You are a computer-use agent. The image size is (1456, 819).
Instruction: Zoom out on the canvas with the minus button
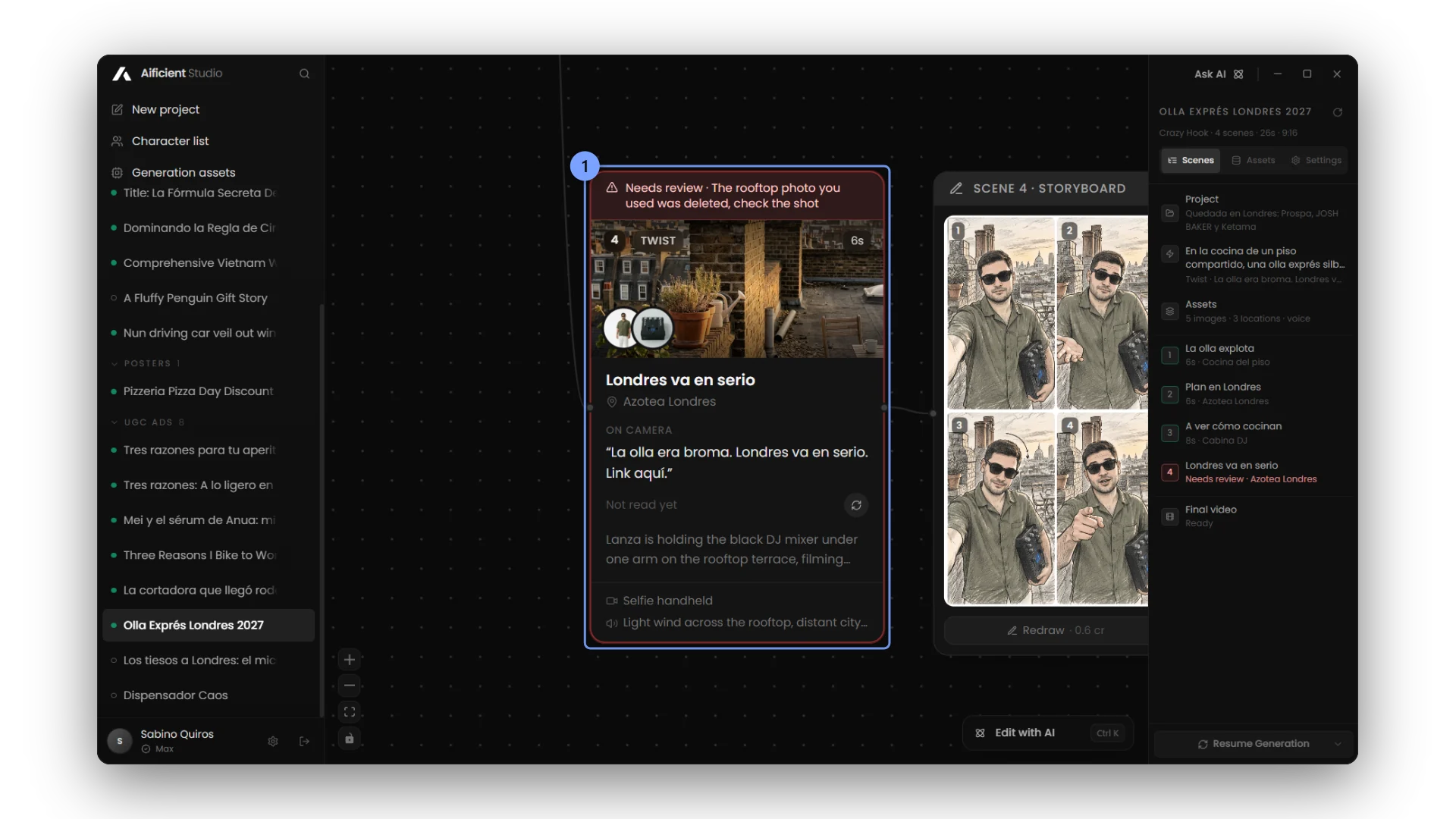tap(350, 686)
